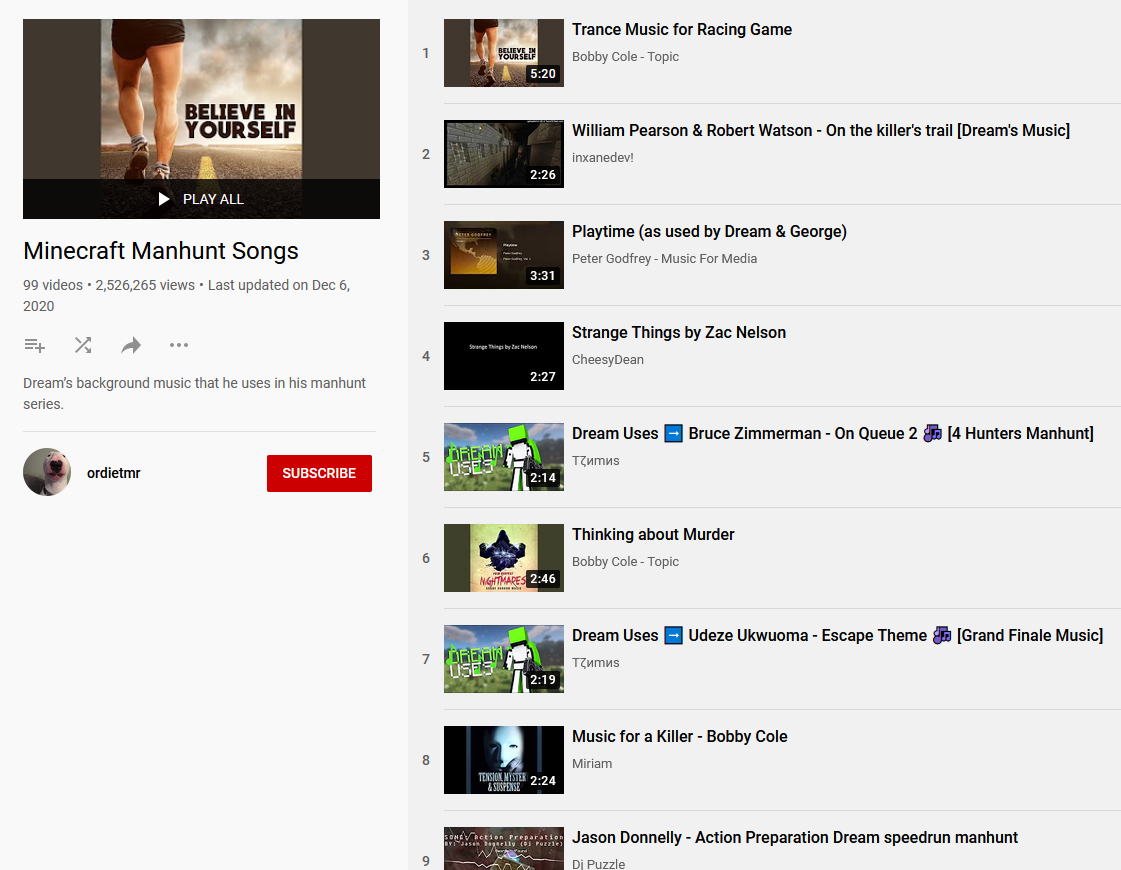Open the Escape Theme video title
The image size is (1121, 870).
click(837, 636)
